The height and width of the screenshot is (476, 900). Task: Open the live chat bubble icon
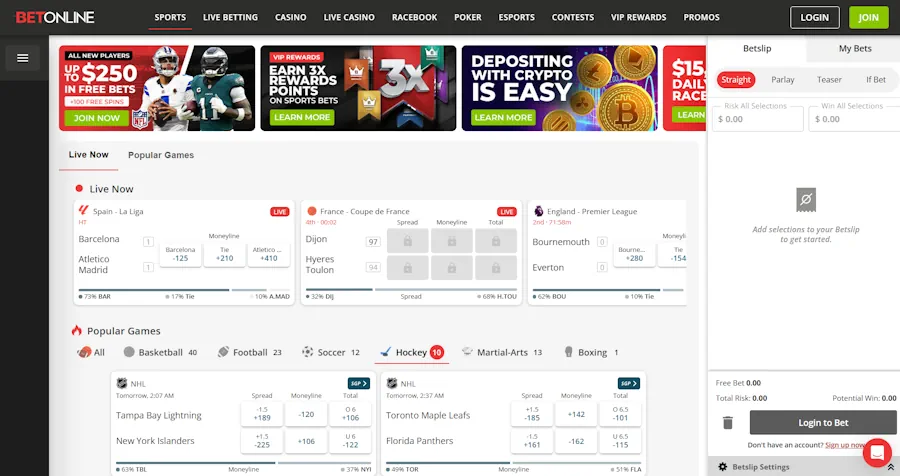[877, 453]
